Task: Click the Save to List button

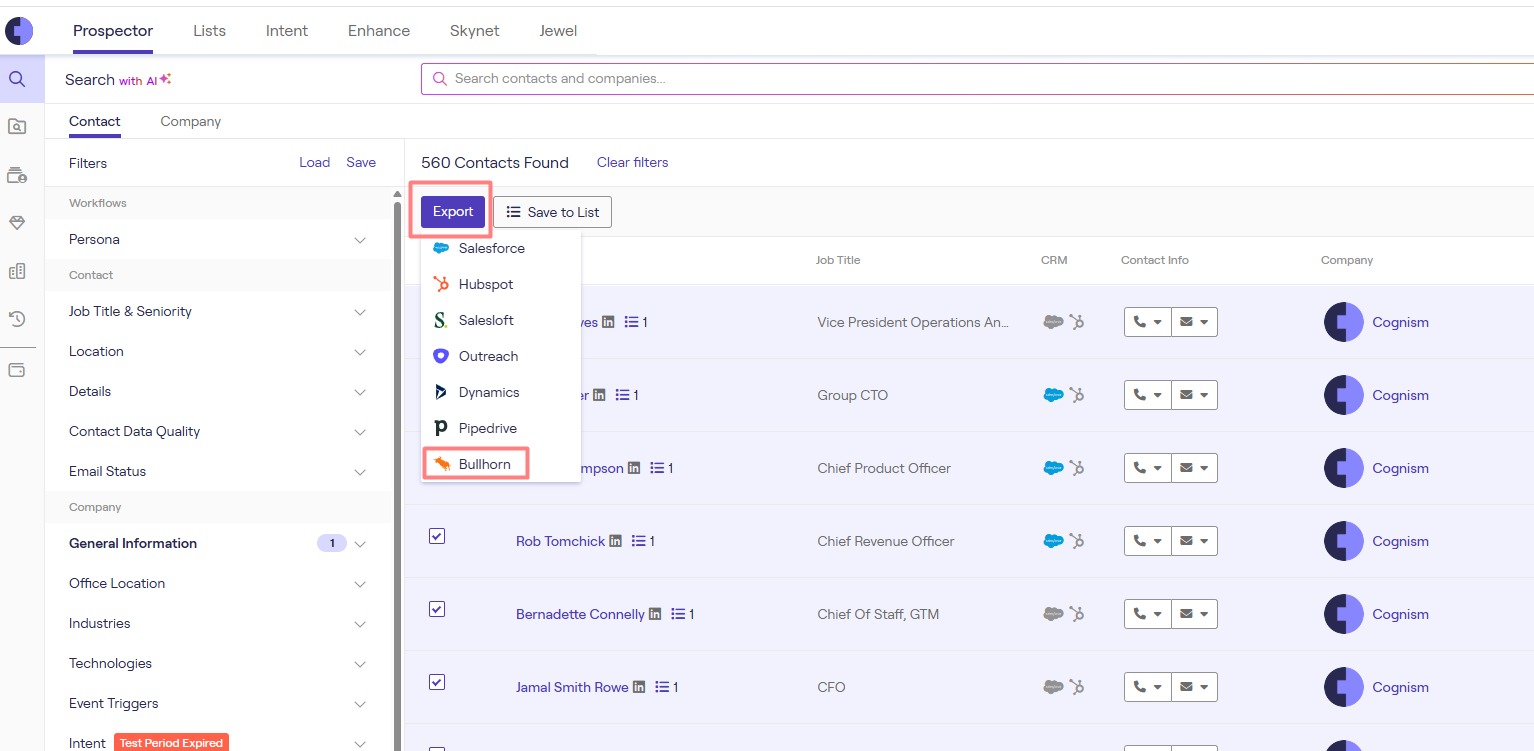Action: tap(552, 212)
